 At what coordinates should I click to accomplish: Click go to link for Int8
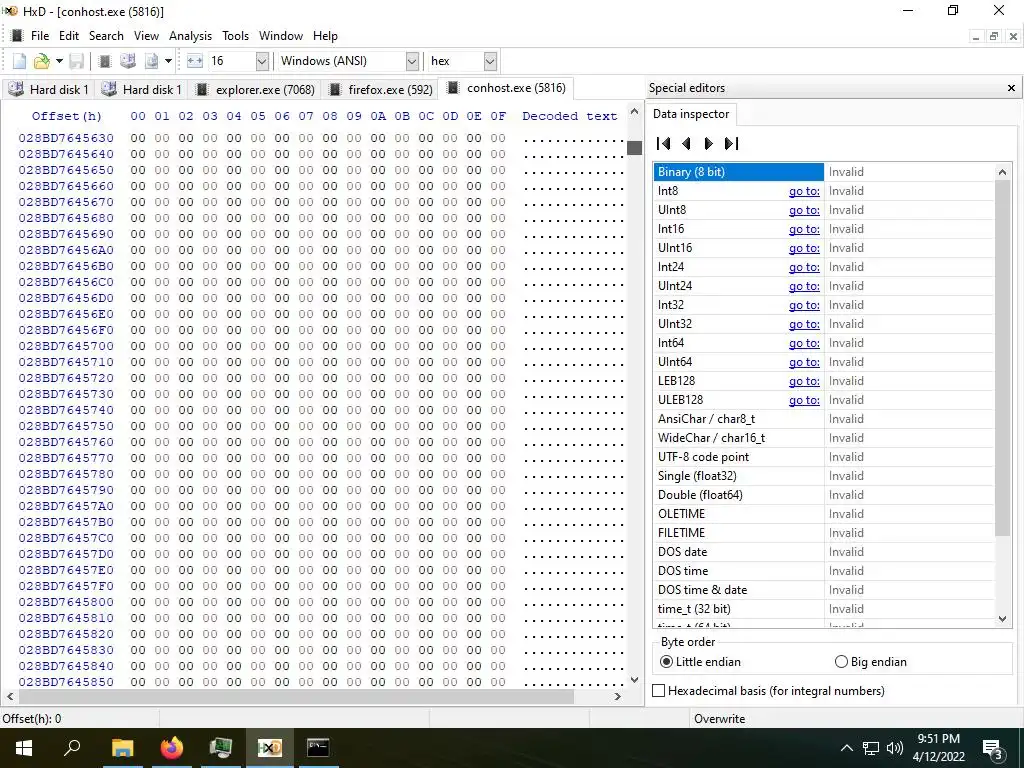pos(804,191)
